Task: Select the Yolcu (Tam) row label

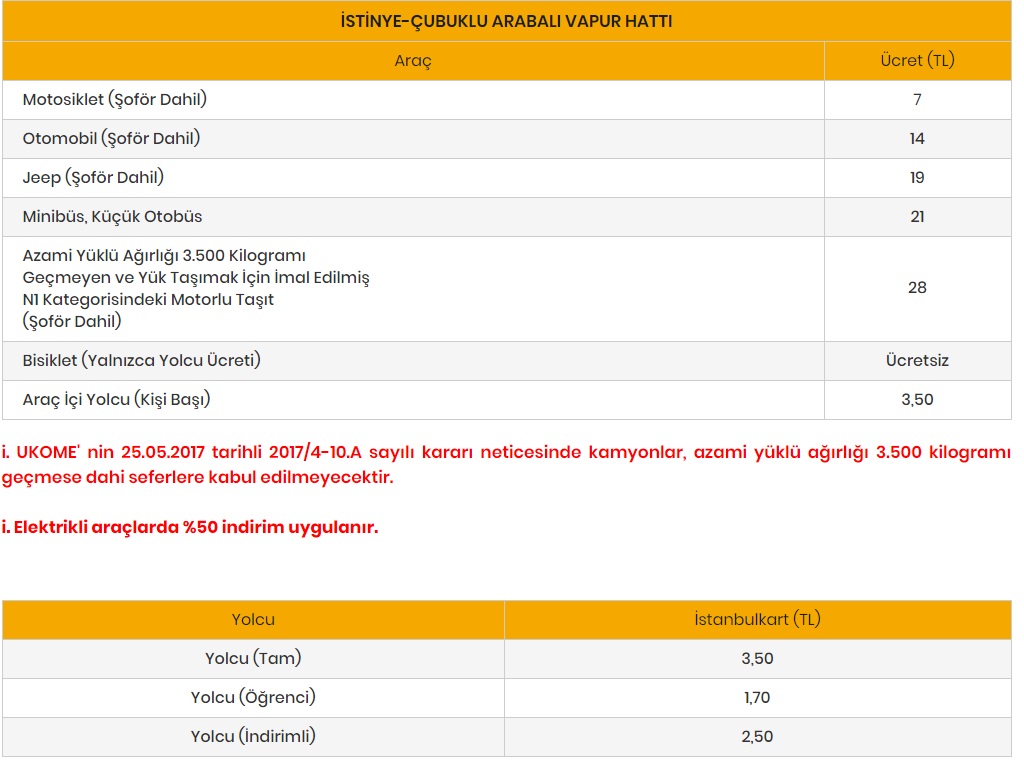Action: pyautogui.click(x=253, y=659)
